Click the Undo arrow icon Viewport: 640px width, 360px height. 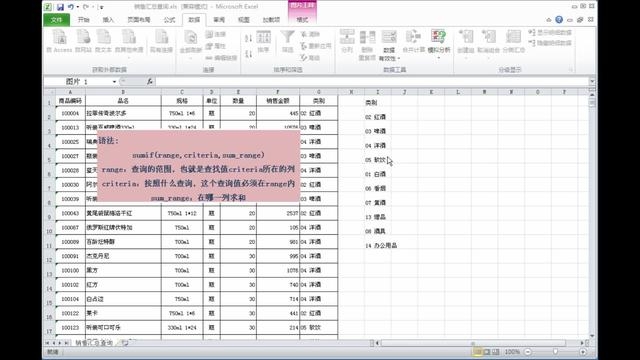coord(71,7)
